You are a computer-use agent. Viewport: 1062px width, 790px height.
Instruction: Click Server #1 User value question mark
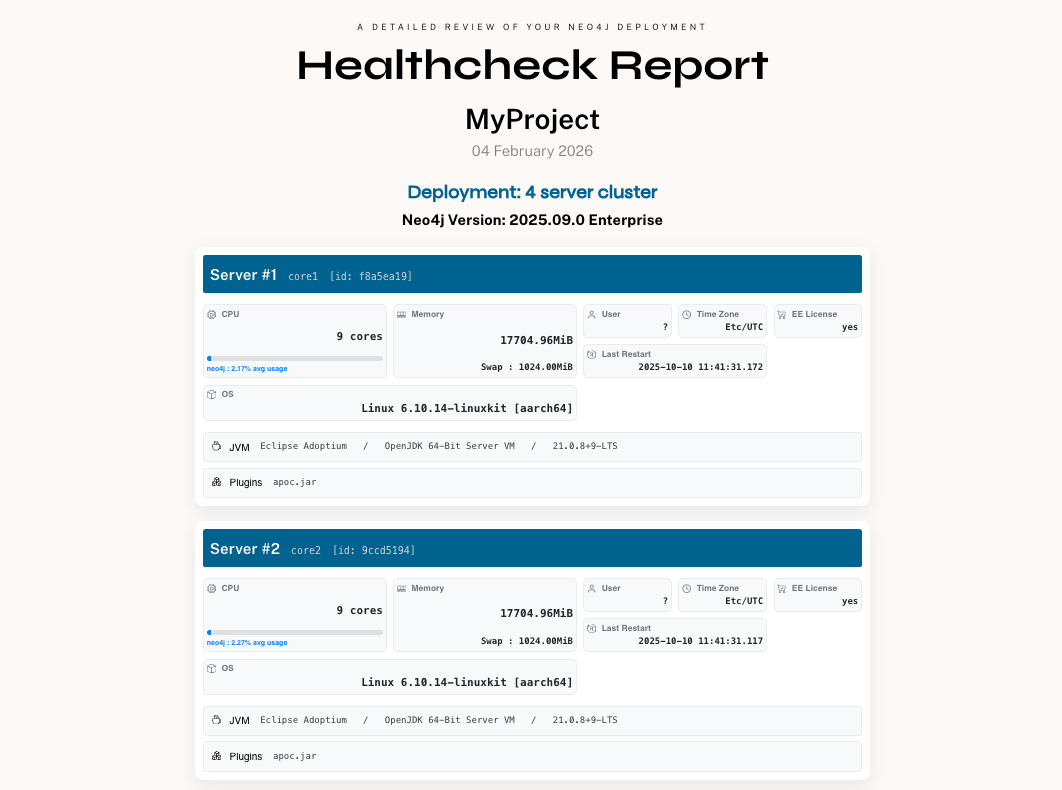665,327
